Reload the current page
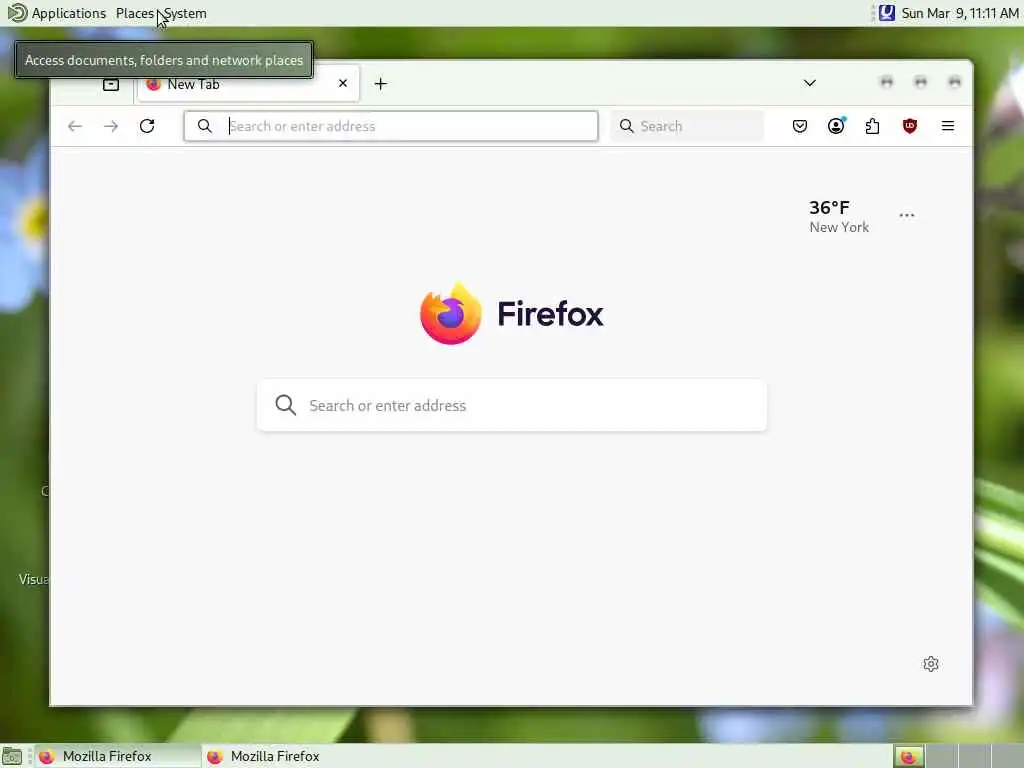Image resolution: width=1024 pixels, height=768 pixels. [x=147, y=126]
